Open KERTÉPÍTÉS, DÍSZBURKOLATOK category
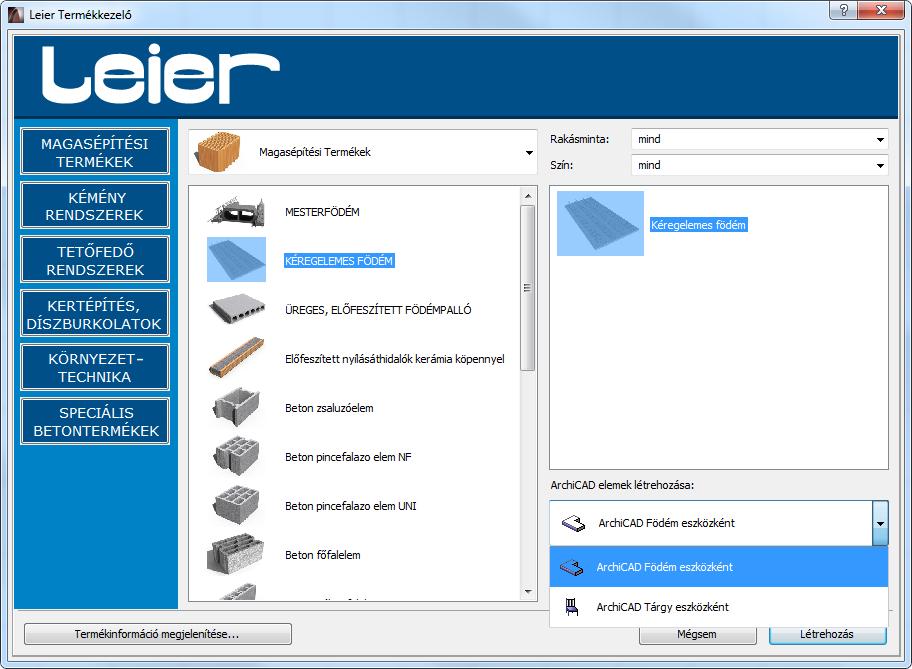Viewport: 912px width, 669px height. (x=95, y=314)
